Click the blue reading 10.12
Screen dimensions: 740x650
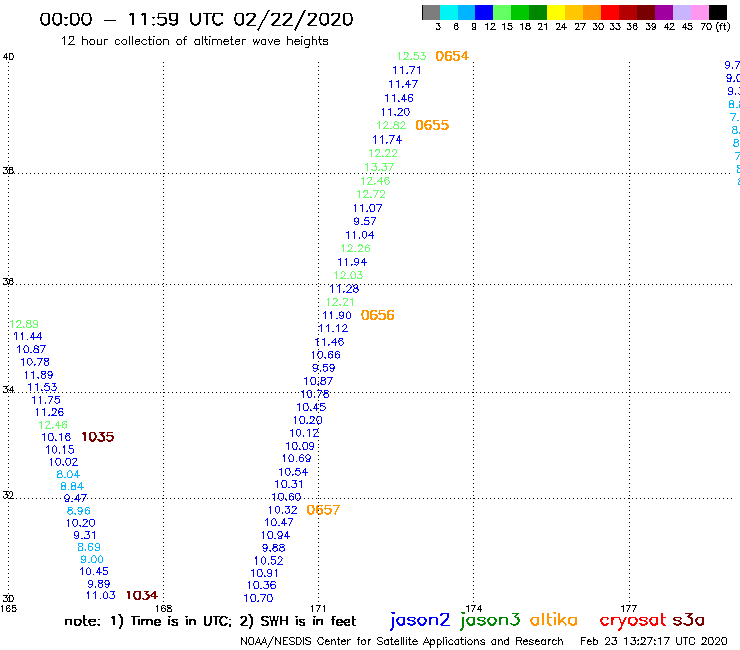tap(304, 433)
